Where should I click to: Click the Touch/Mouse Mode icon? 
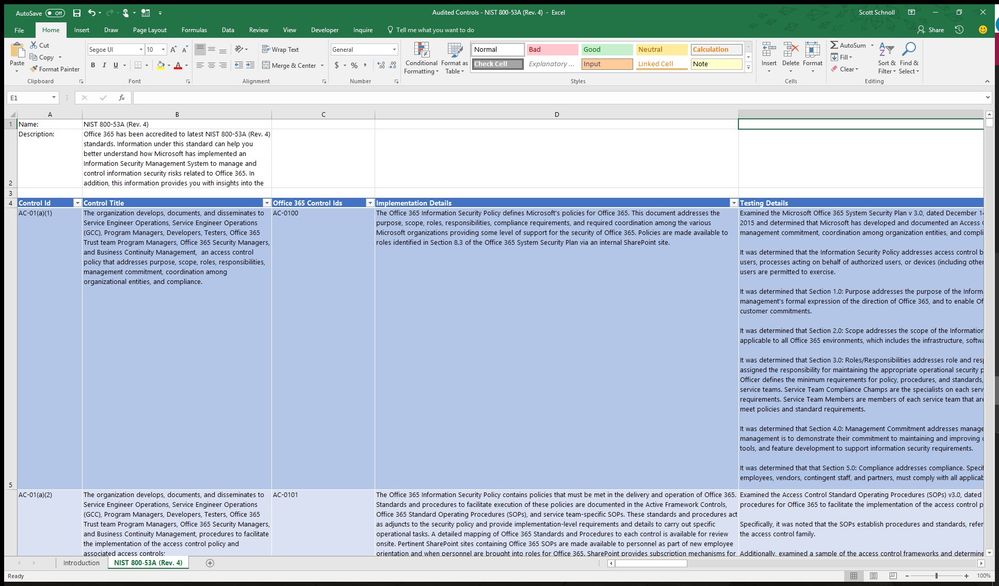tap(126, 13)
